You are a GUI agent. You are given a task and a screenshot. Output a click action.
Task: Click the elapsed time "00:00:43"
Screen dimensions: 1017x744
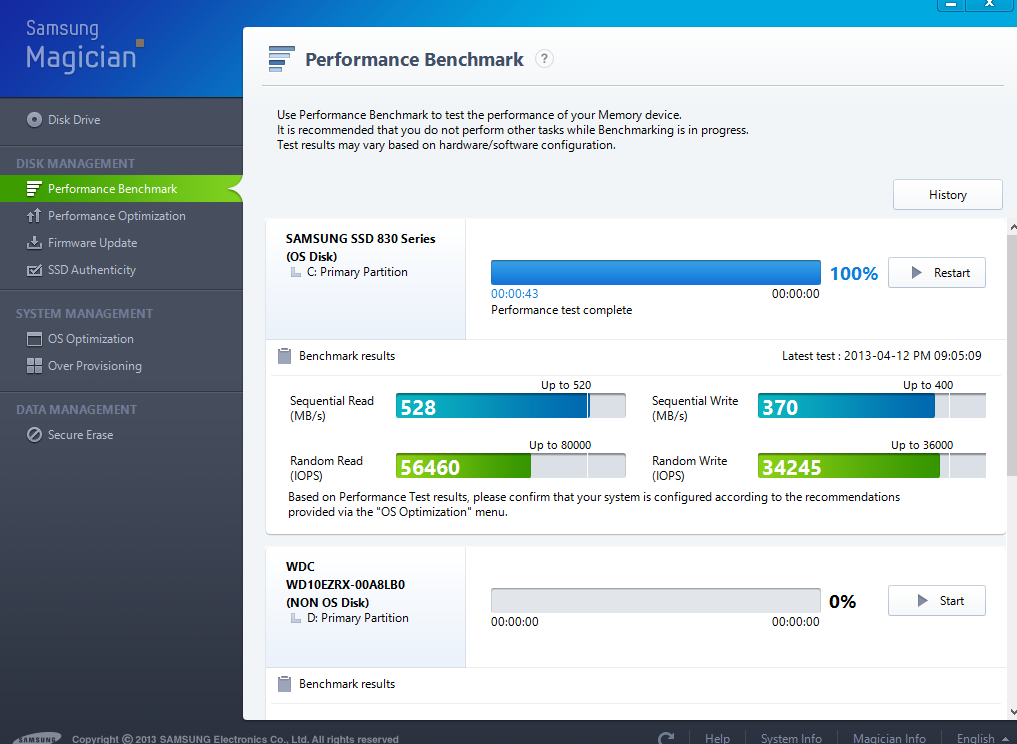(515, 294)
